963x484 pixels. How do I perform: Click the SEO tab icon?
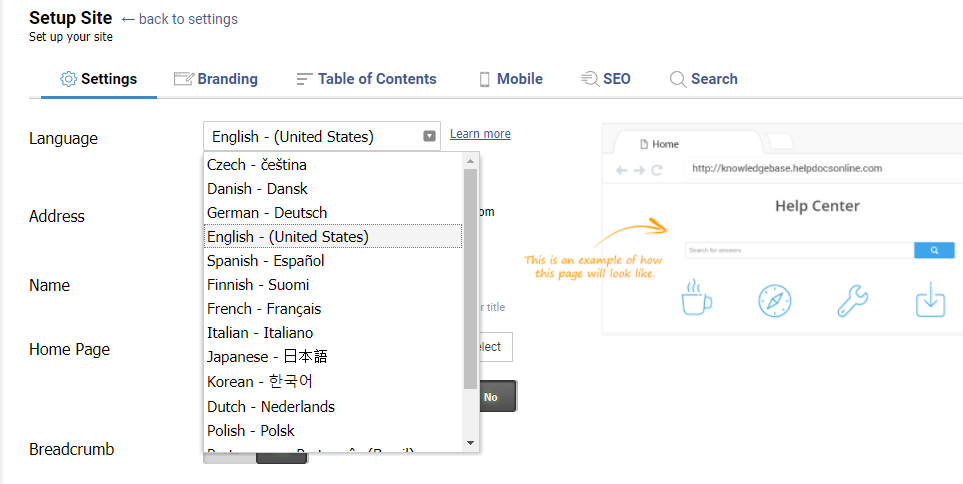click(590, 79)
